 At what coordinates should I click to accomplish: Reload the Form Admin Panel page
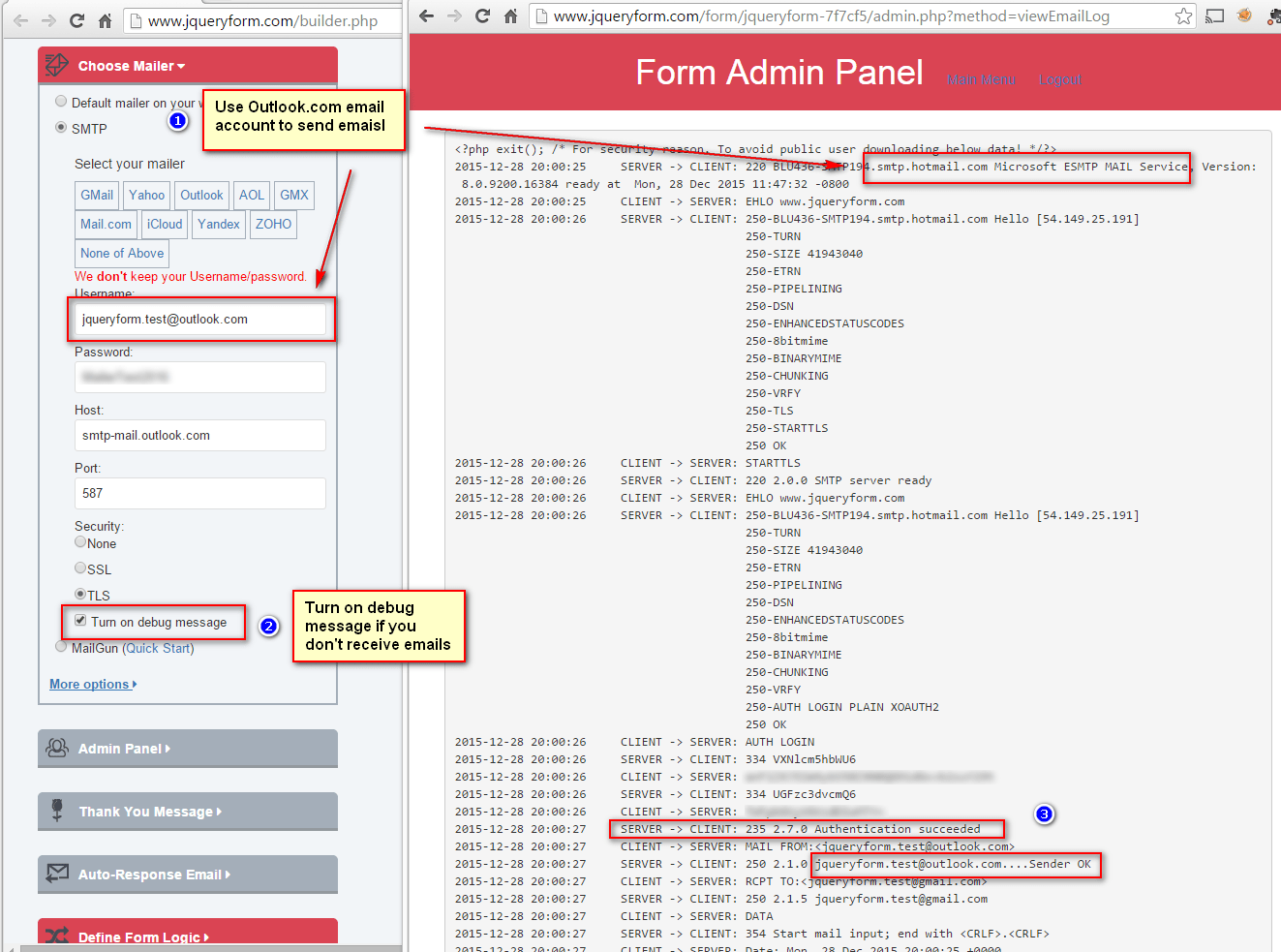coord(482,15)
